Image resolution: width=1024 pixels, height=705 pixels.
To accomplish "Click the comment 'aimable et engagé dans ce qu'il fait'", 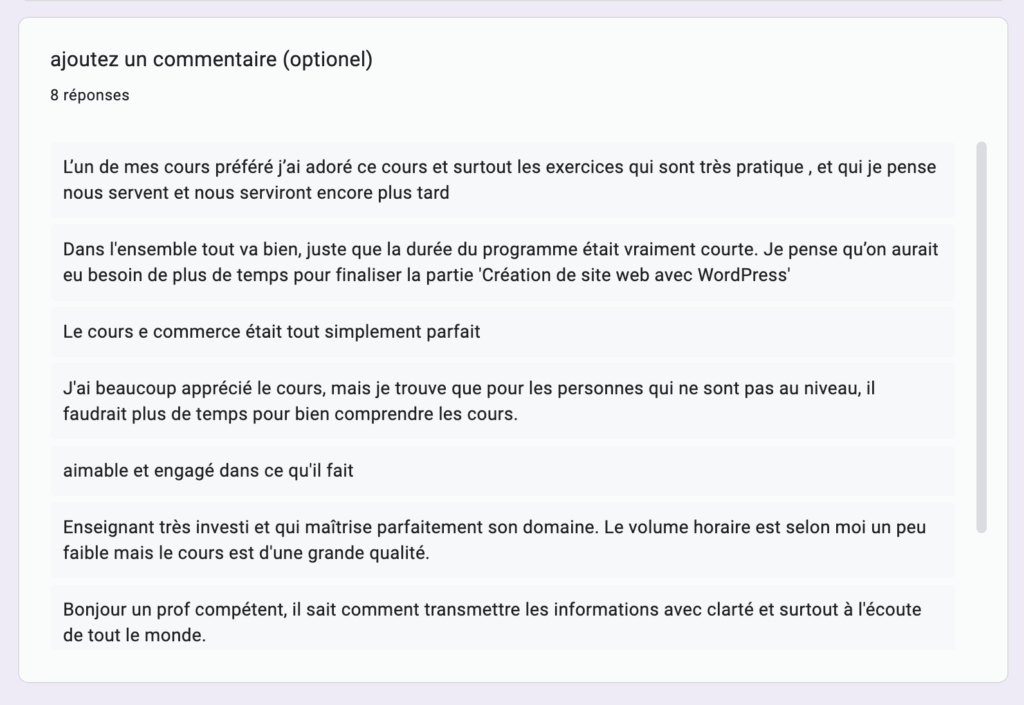I will coord(502,471).
